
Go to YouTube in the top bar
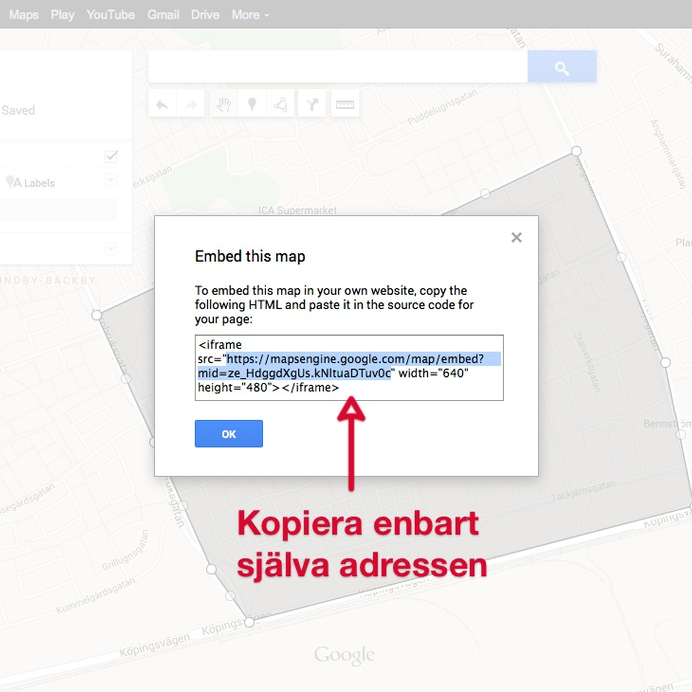[110, 15]
